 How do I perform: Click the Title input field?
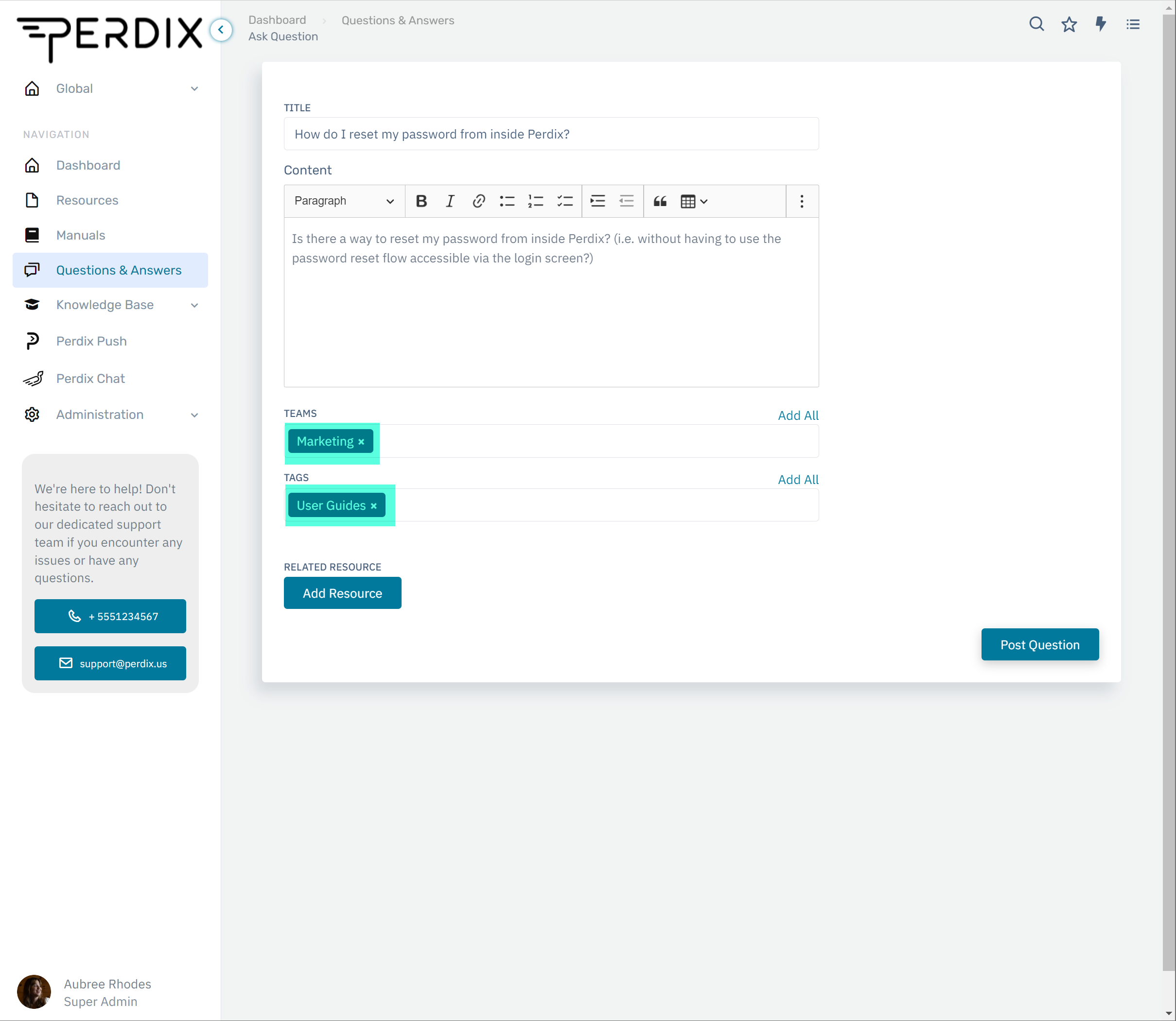[x=551, y=134]
